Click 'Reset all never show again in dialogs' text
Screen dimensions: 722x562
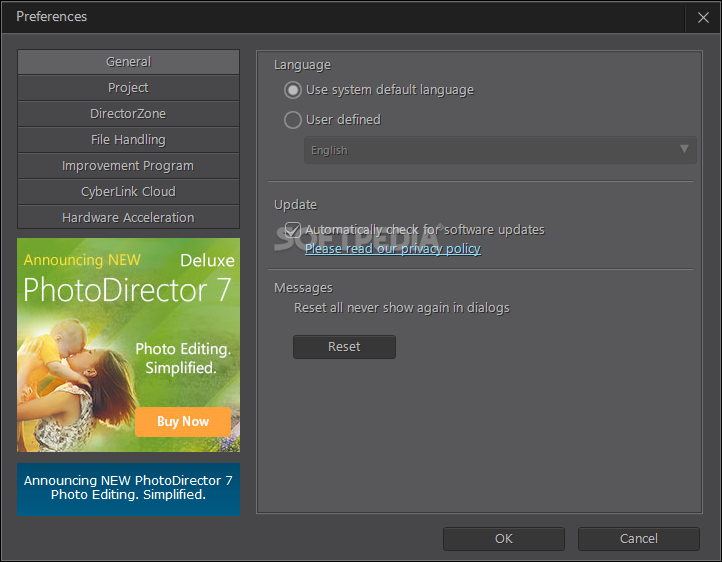(x=402, y=308)
